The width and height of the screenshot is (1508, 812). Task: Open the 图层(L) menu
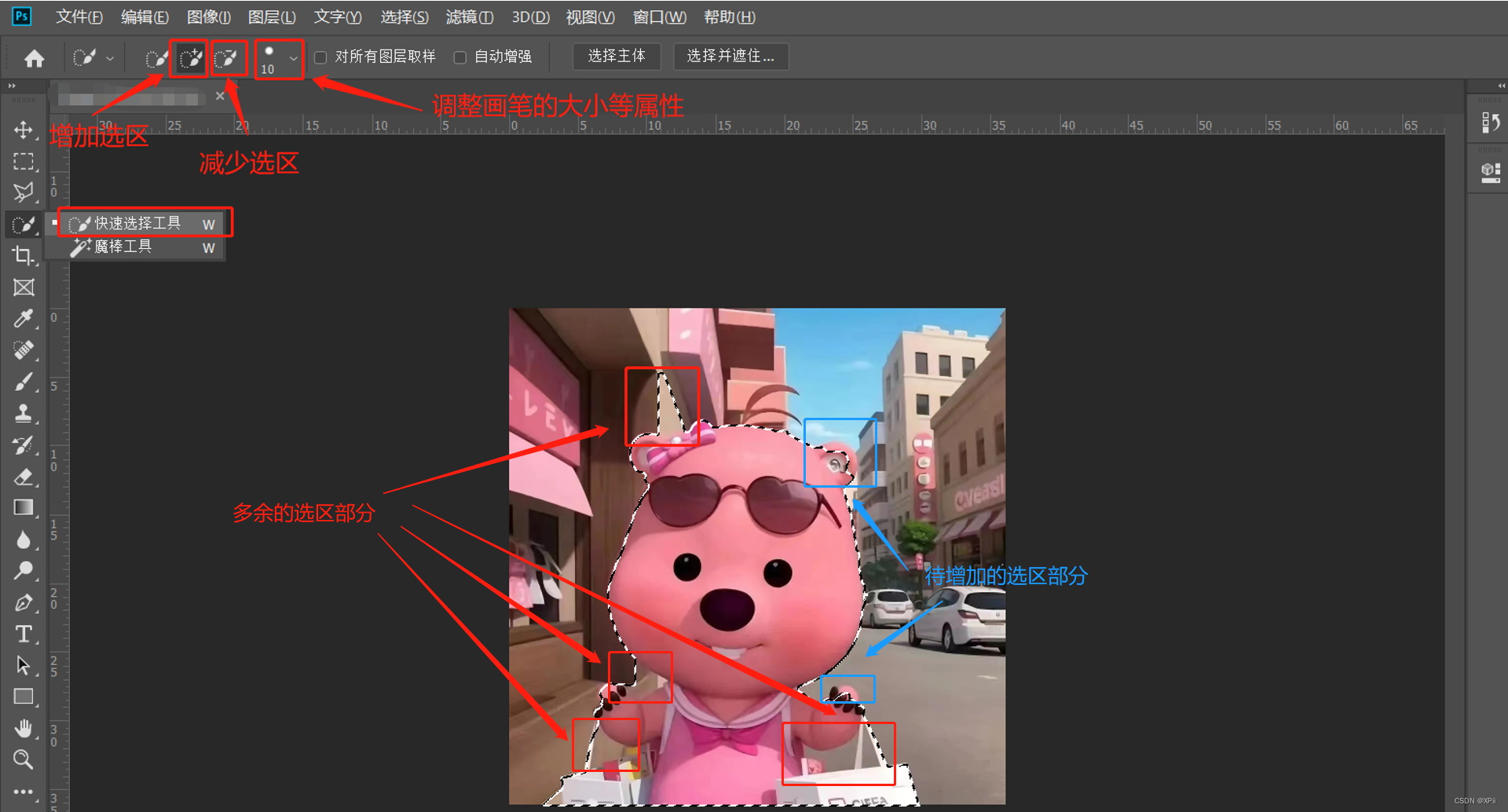click(272, 17)
